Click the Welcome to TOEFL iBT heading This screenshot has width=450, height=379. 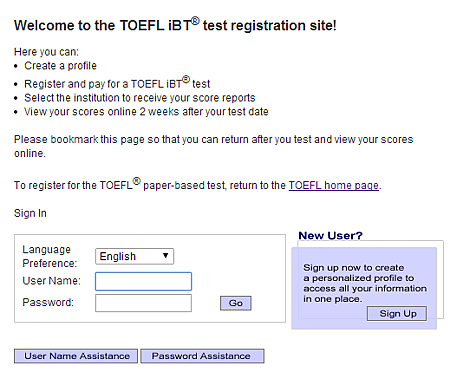point(175,25)
